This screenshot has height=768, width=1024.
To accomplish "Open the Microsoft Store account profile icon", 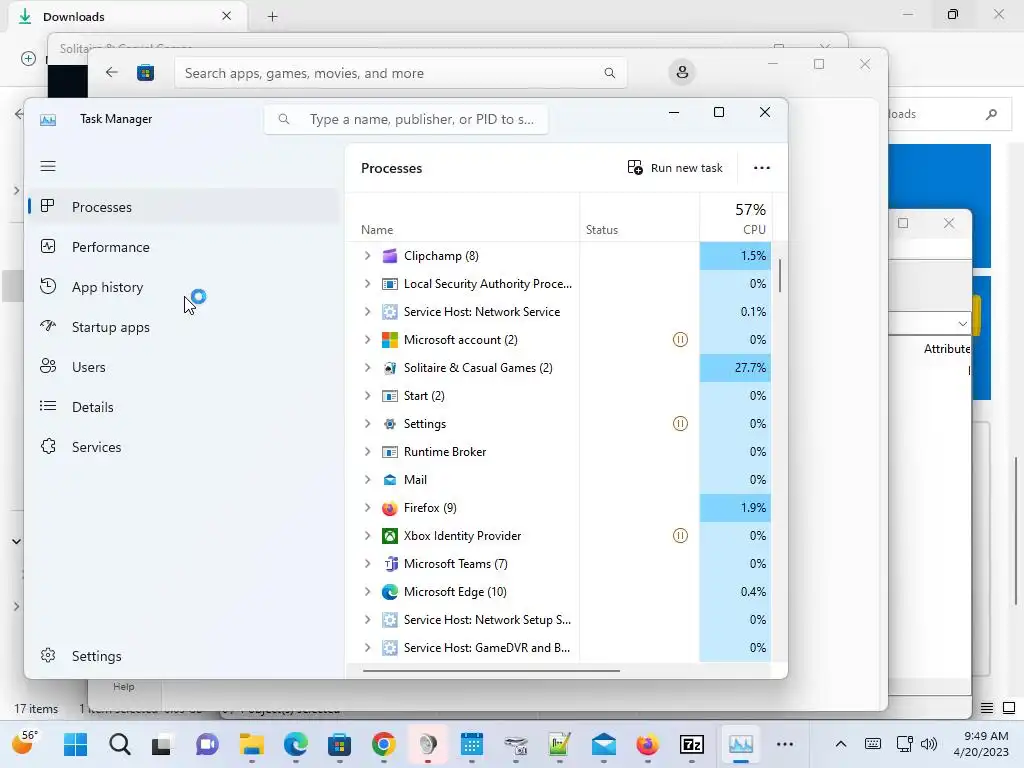I will pos(682,72).
